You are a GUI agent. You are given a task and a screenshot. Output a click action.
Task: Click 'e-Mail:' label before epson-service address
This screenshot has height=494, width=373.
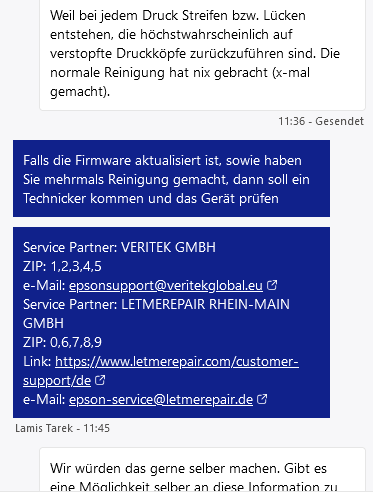(x=44, y=399)
